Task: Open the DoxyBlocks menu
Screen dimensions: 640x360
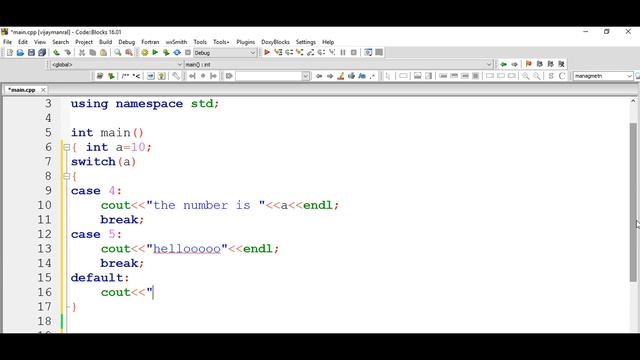Action: (x=275, y=42)
